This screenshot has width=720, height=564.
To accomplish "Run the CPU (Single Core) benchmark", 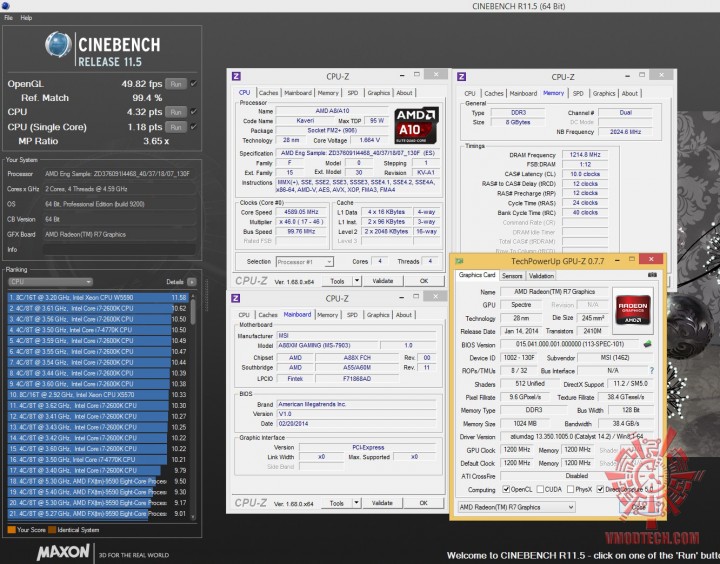I will 176,127.
